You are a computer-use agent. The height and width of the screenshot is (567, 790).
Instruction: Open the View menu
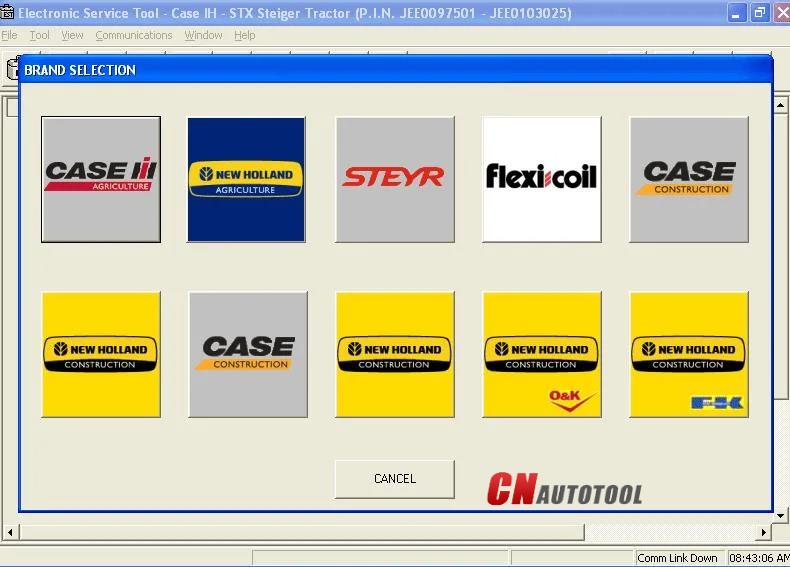[72, 35]
